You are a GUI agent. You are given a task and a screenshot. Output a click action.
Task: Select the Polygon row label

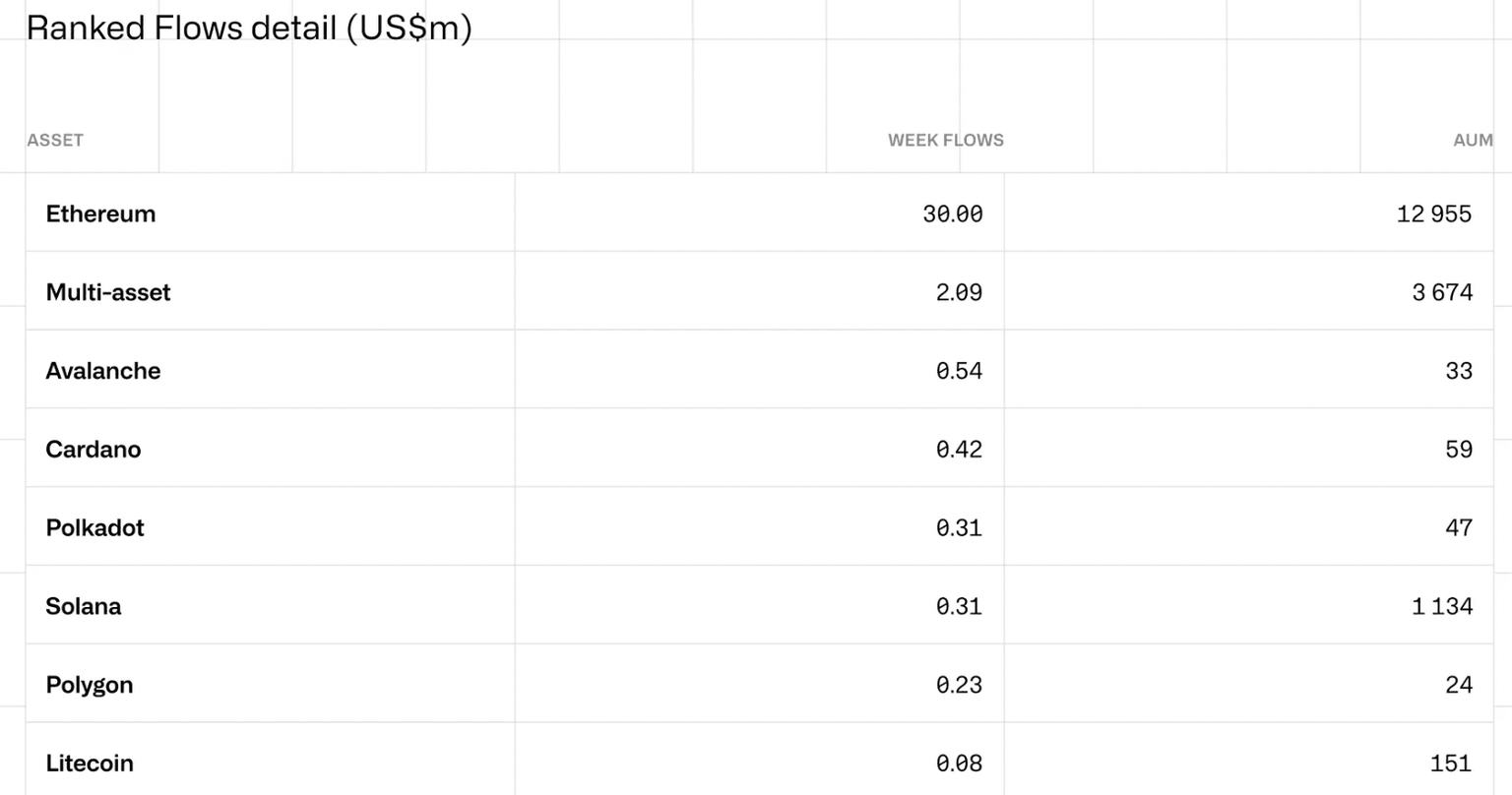[x=90, y=685]
